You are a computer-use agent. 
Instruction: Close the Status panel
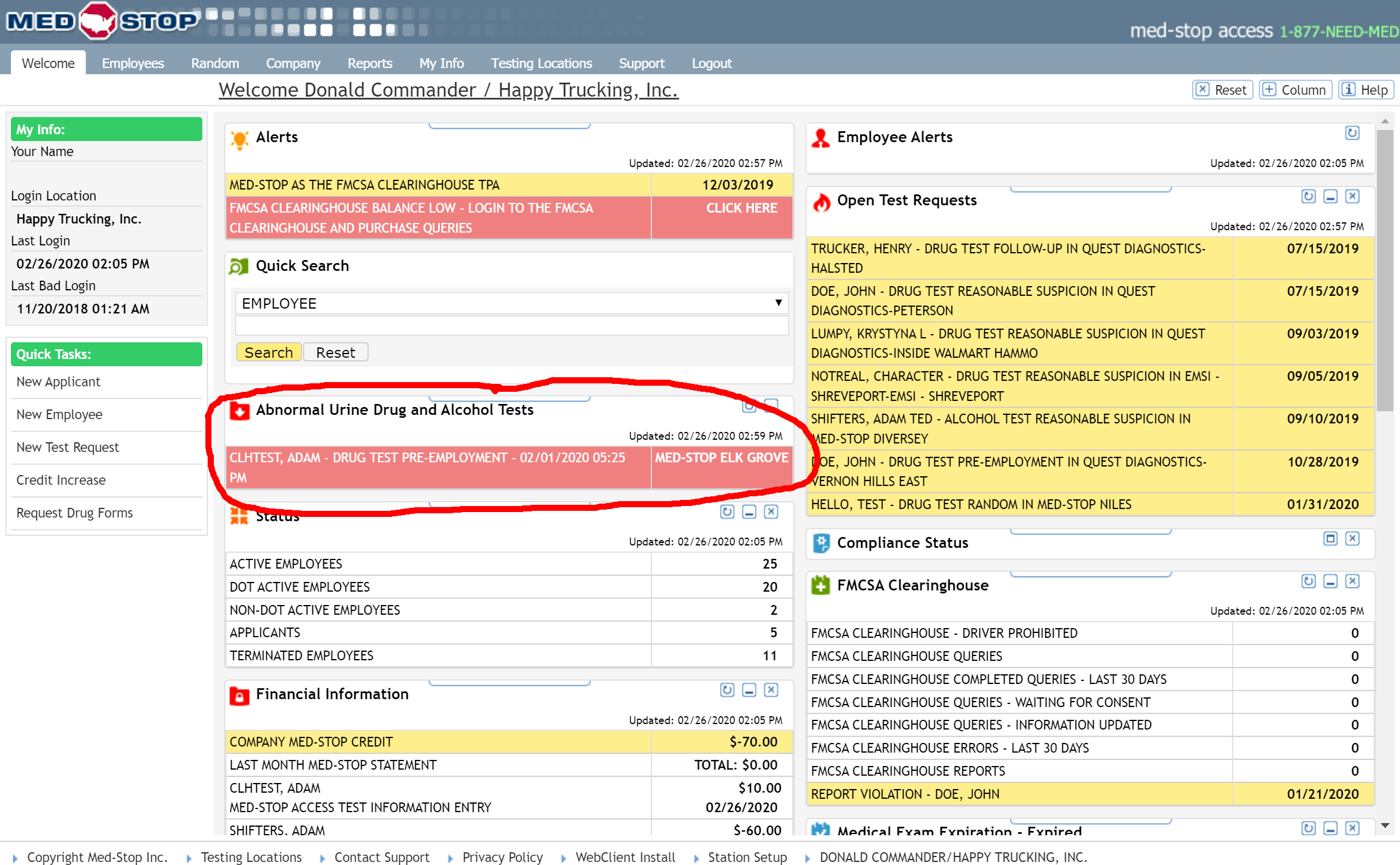coord(771,512)
